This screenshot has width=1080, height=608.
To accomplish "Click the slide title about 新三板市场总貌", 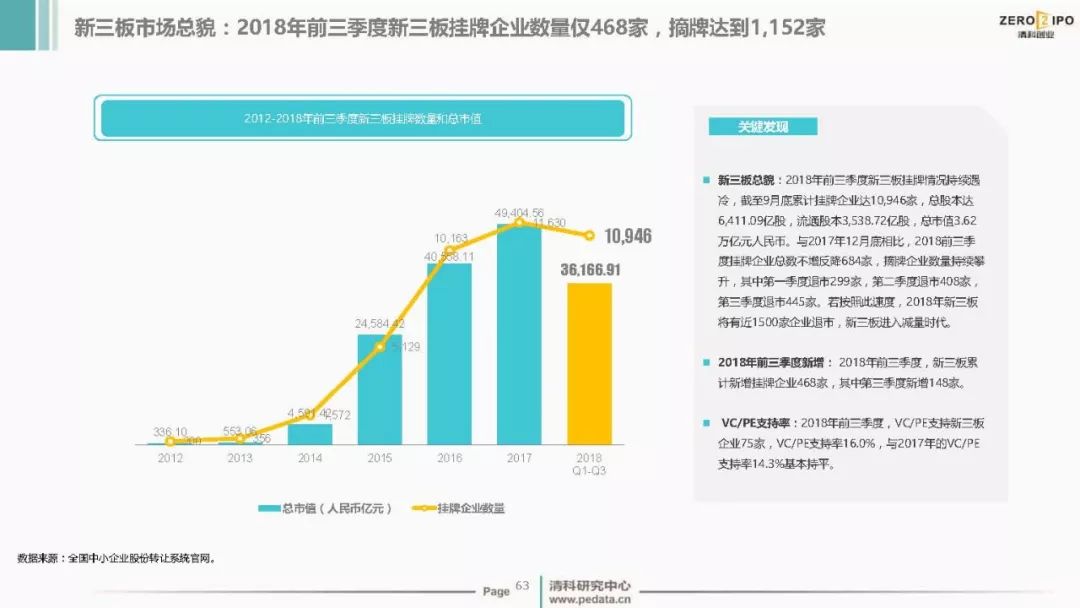I will point(450,27).
